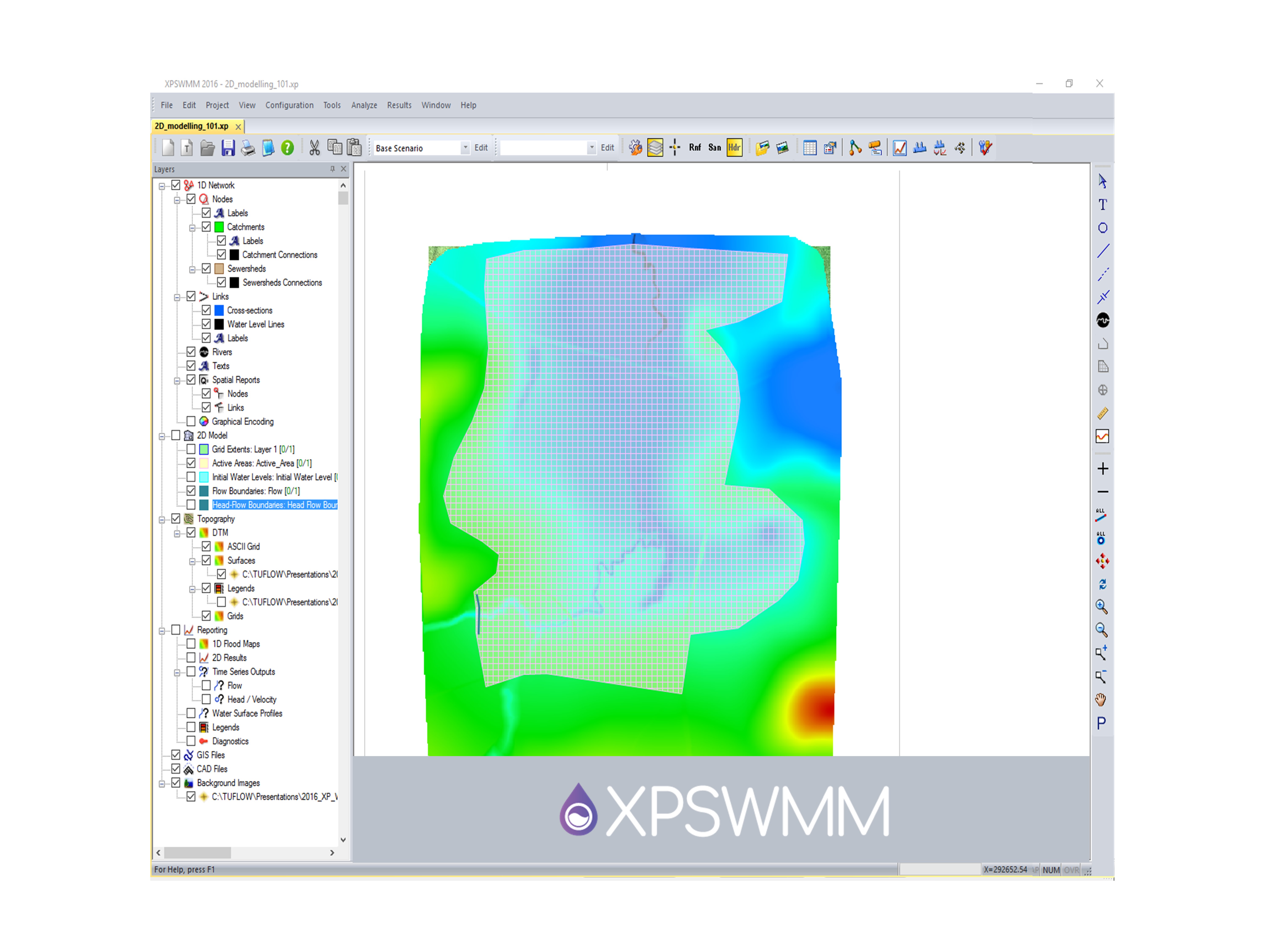Enable the Graphical Encoding checkbox
1270x952 pixels.
191,421
